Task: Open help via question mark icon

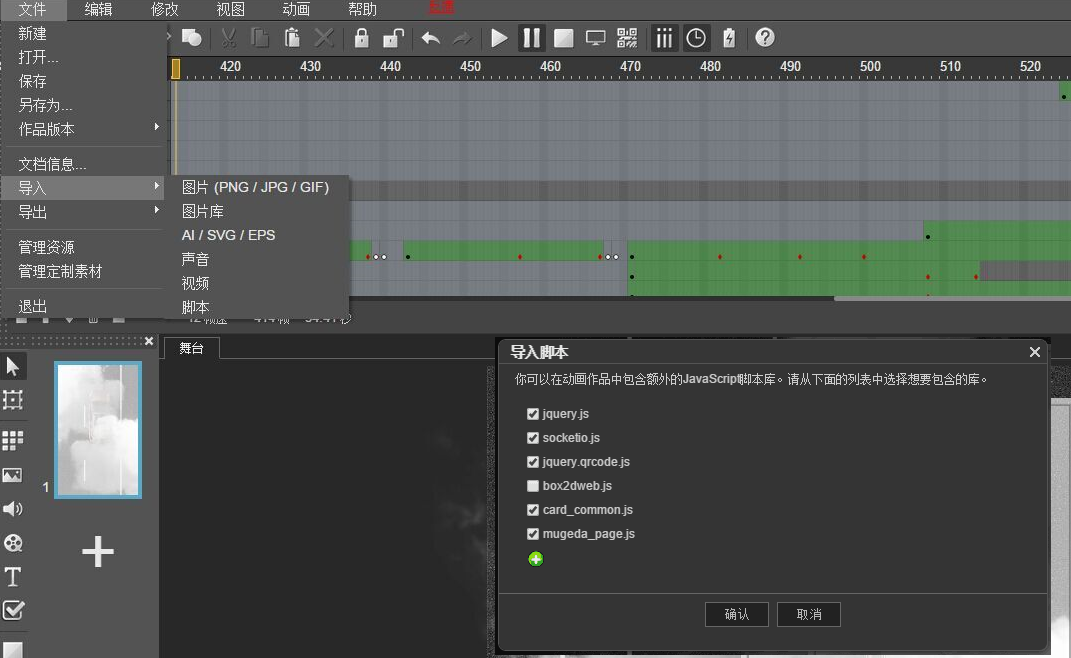Action: pos(765,38)
